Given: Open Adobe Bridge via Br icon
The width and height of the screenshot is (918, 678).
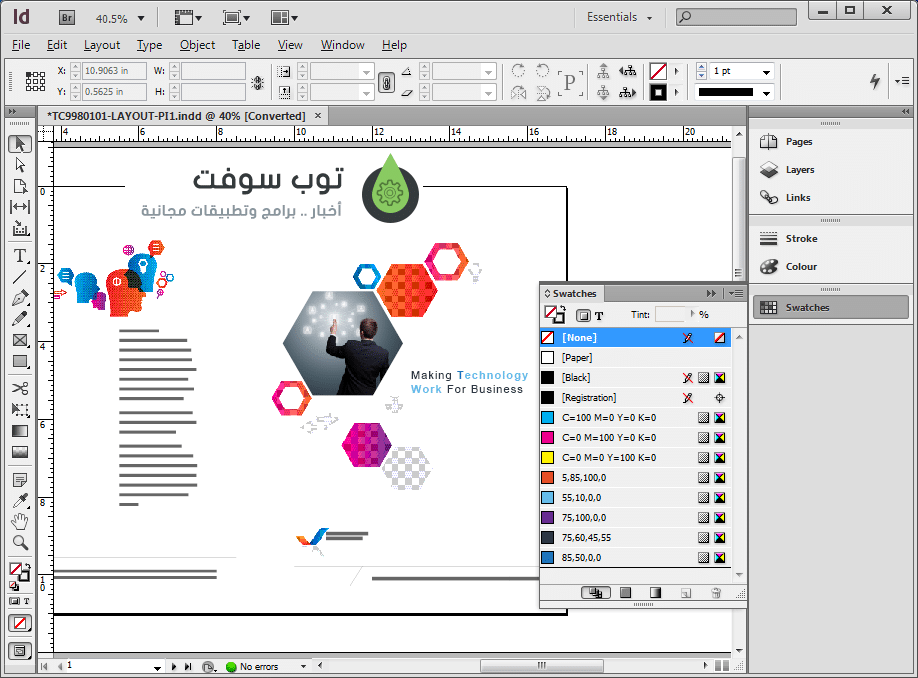Looking at the screenshot, I should point(67,18).
